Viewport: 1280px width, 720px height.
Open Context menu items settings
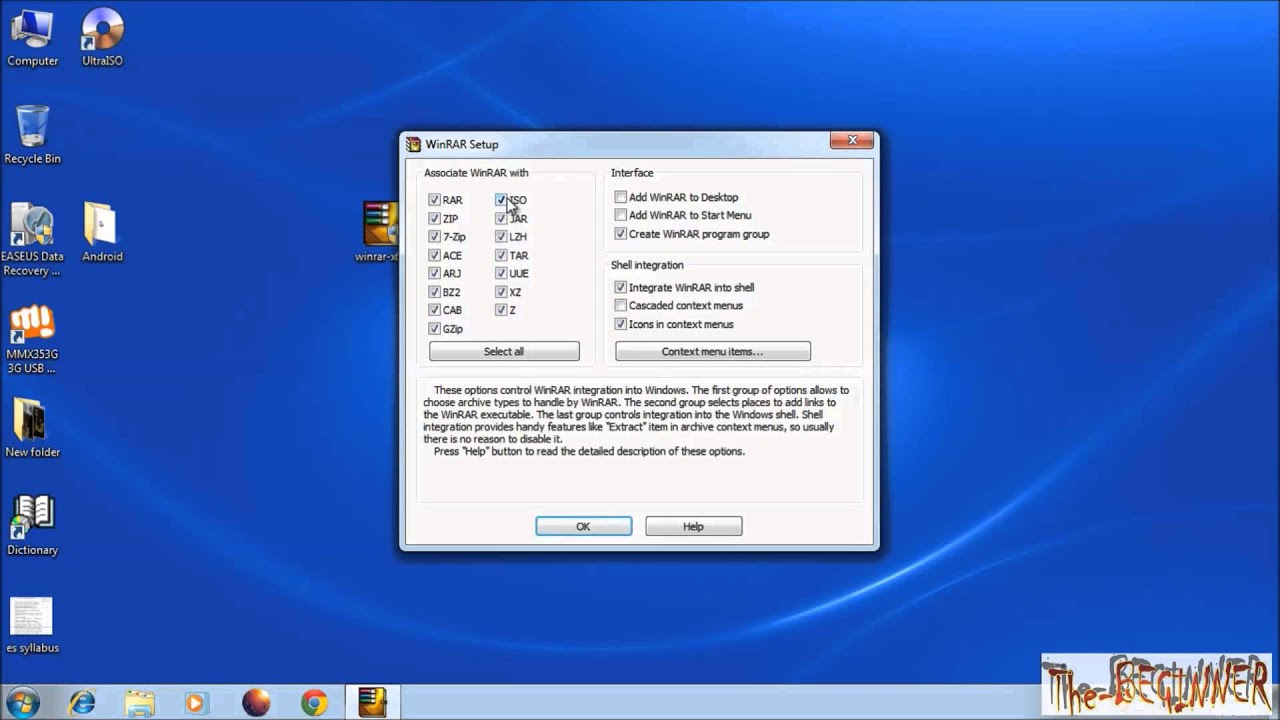tap(713, 351)
